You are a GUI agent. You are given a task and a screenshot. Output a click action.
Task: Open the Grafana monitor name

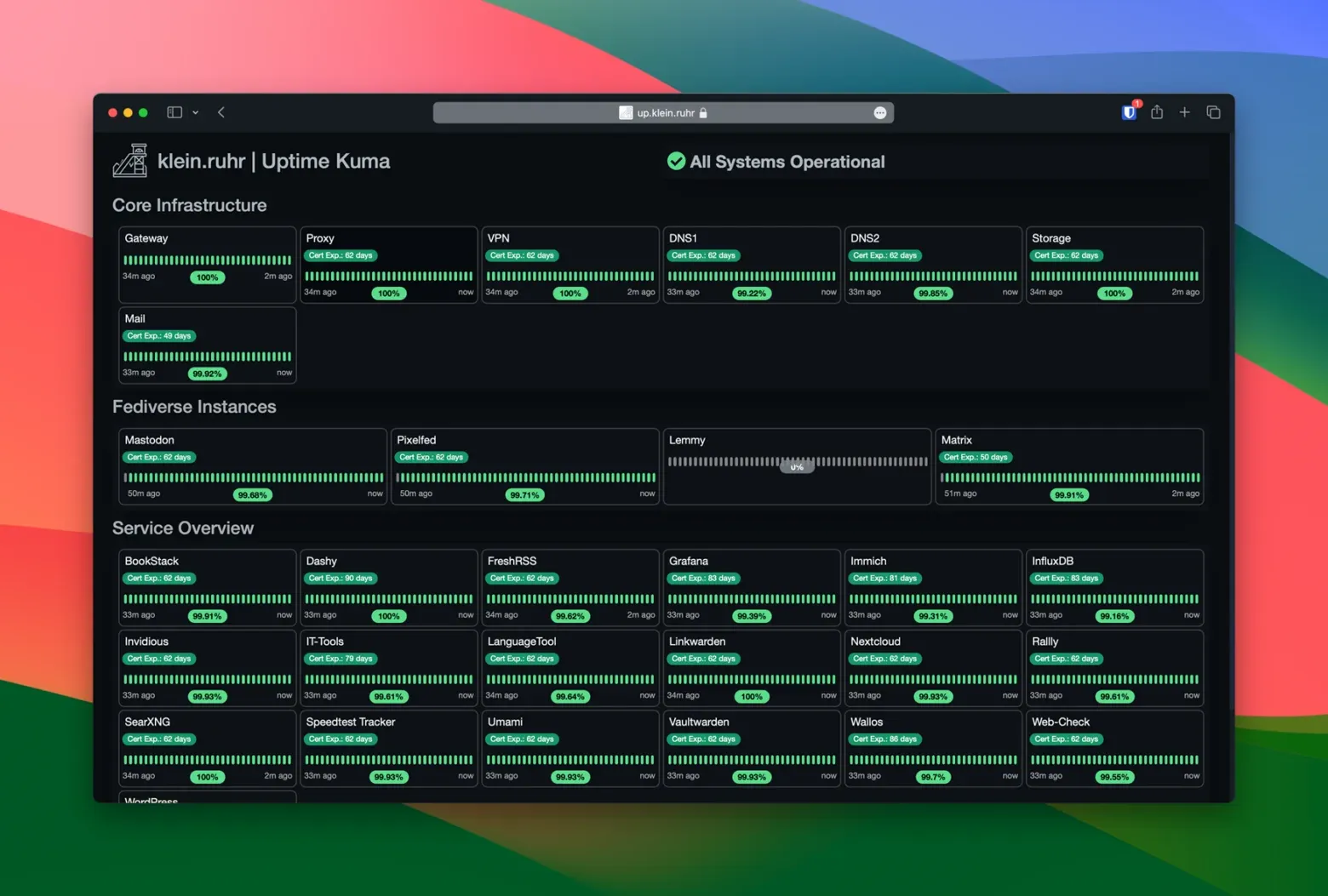(x=688, y=561)
